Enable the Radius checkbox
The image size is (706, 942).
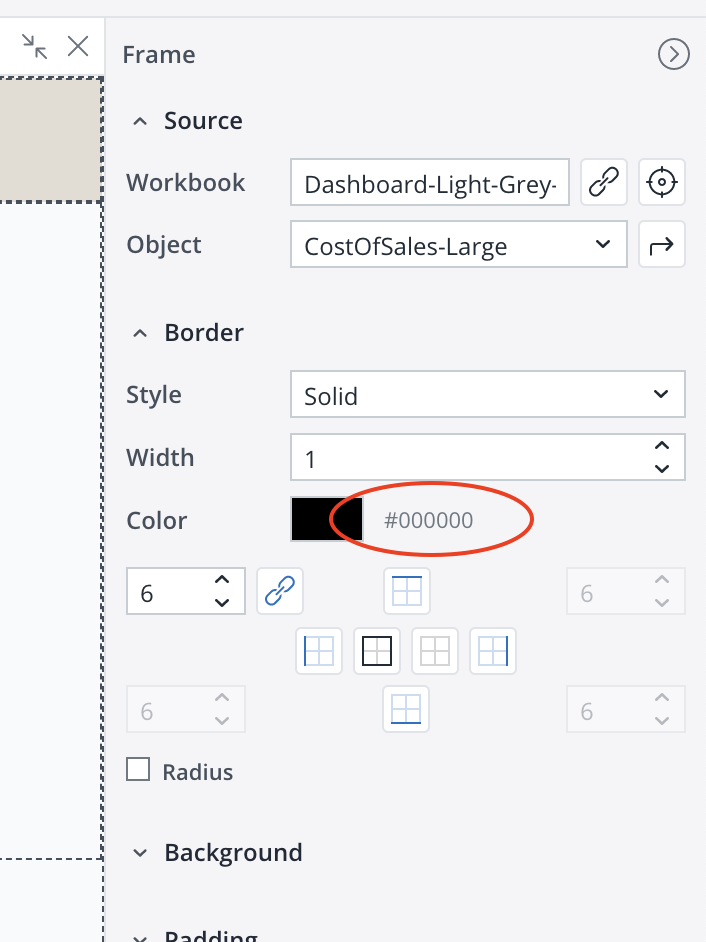[138, 770]
